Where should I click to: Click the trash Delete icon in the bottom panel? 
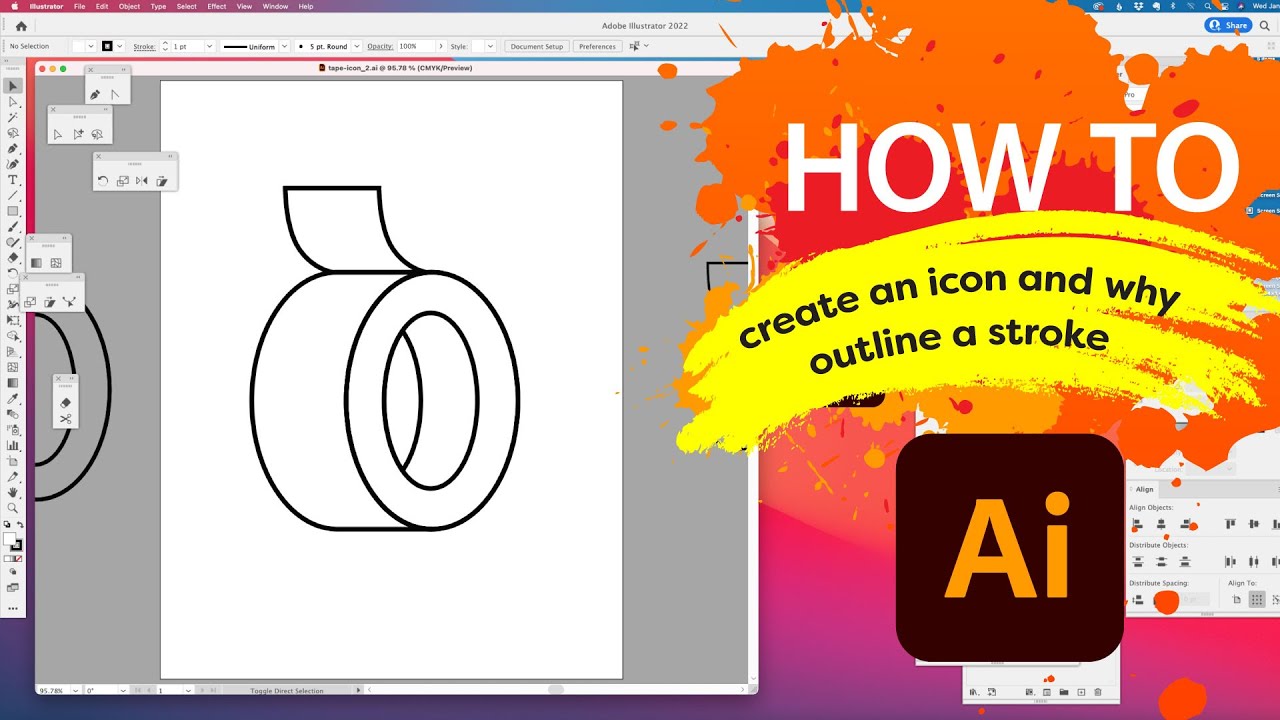tap(1098, 692)
